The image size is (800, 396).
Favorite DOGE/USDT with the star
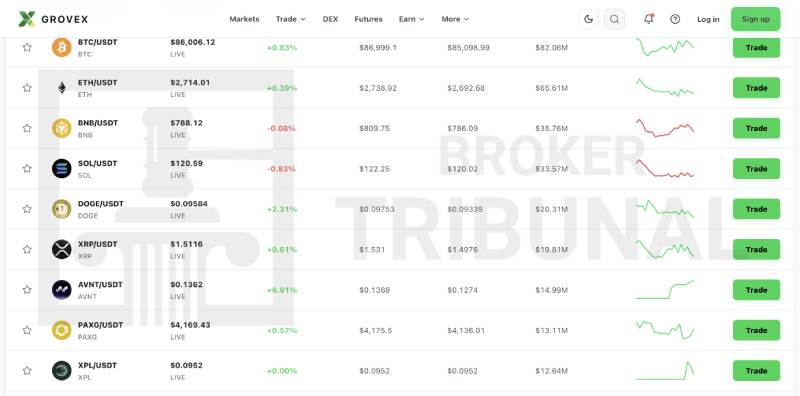point(27,209)
